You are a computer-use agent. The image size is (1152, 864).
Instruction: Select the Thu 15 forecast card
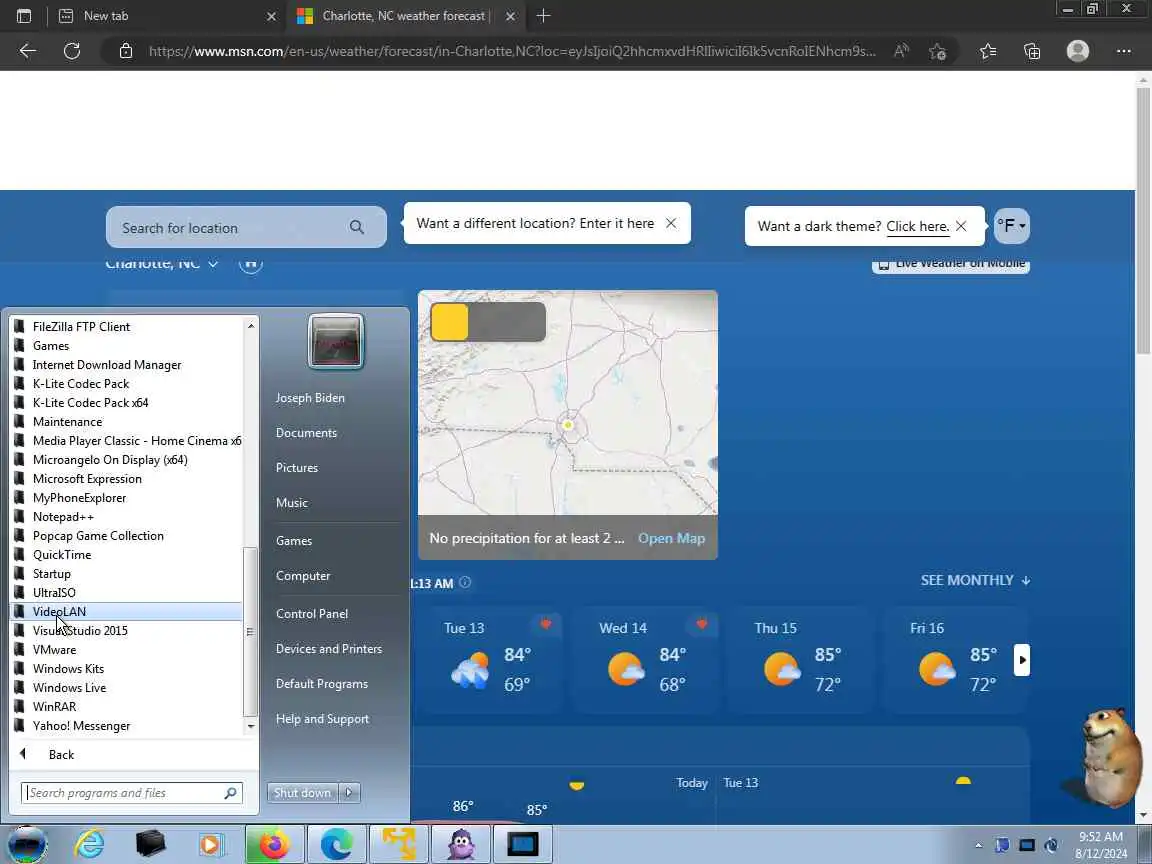tap(800, 660)
